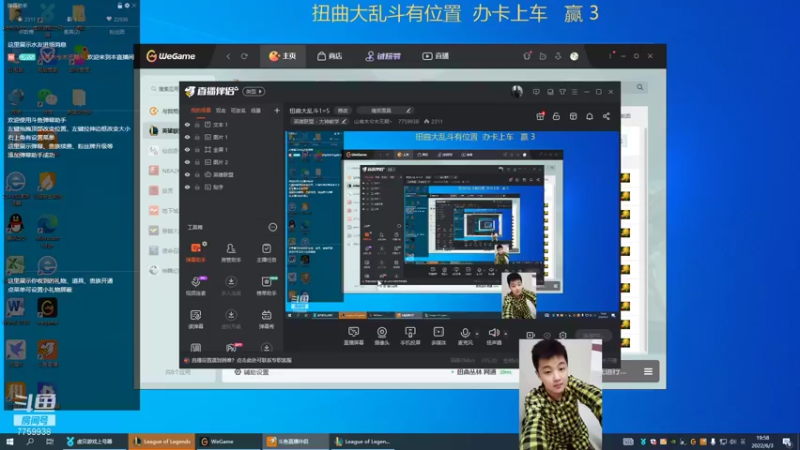Screen dimensions: 800x450
Task: Open the notification bell in the streaming app
Action: [x=589, y=116]
